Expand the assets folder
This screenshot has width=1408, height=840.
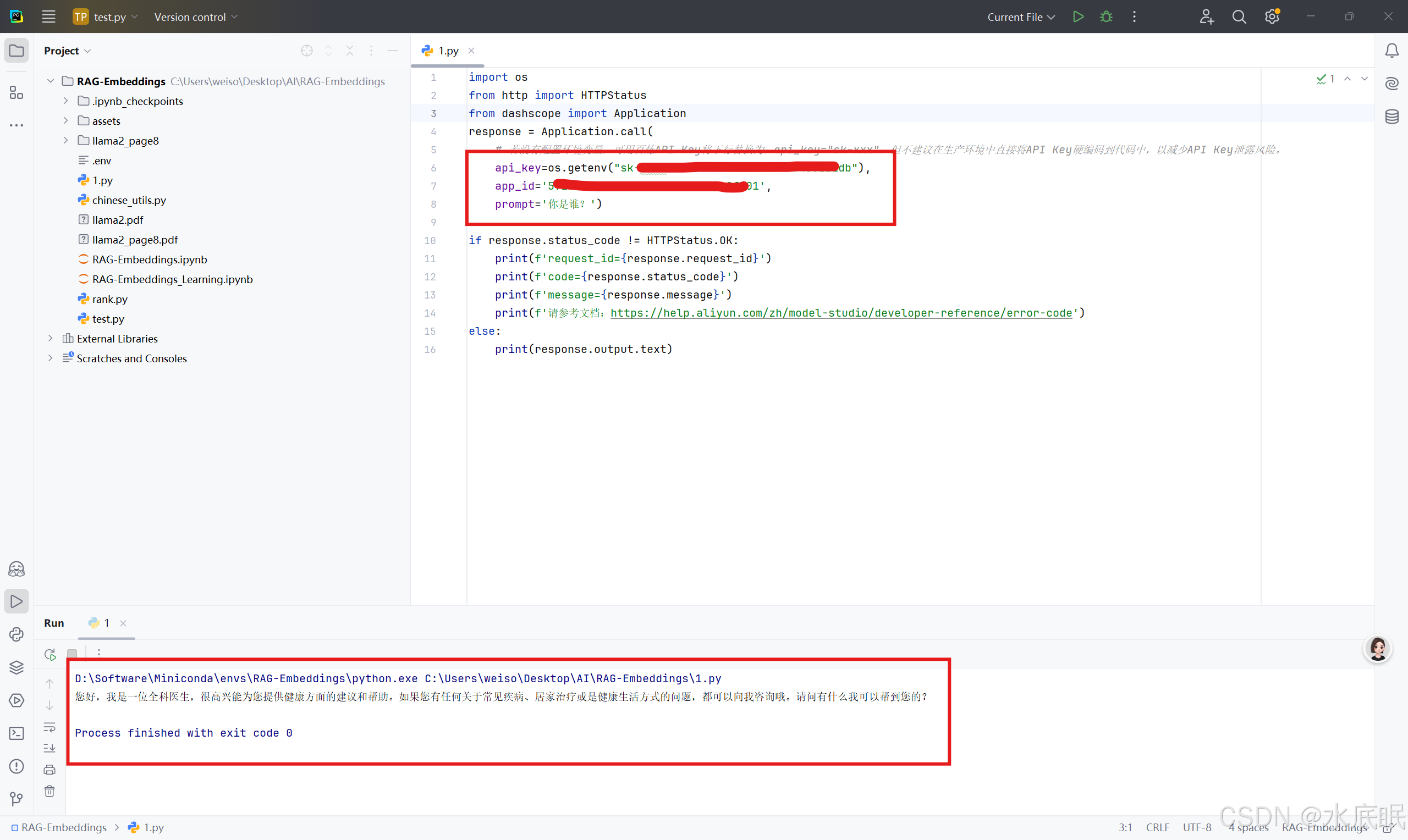coord(65,120)
